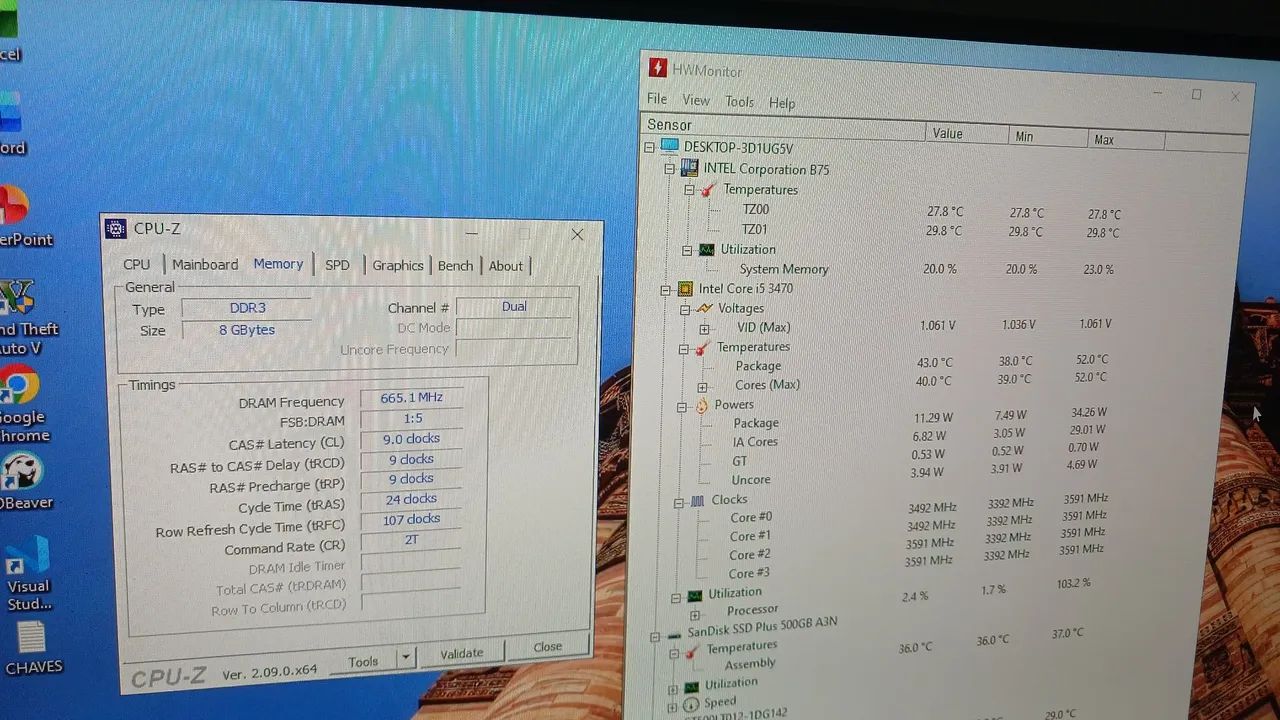Click the Intel Core i5 3470 CPU icon
The width and height of the screenshot is (1280, 720).
pyautogui.click(x=685, y=289)
